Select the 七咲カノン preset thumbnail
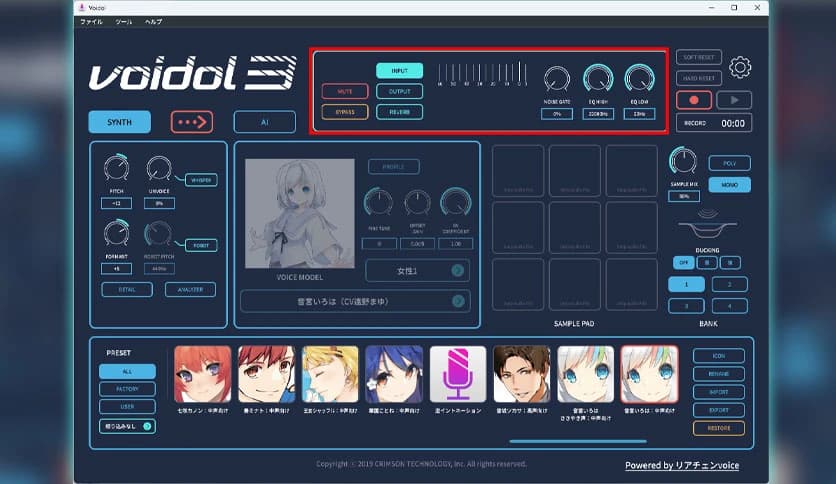The height and width of the screenshot is (484, 836). pos(203,374)
